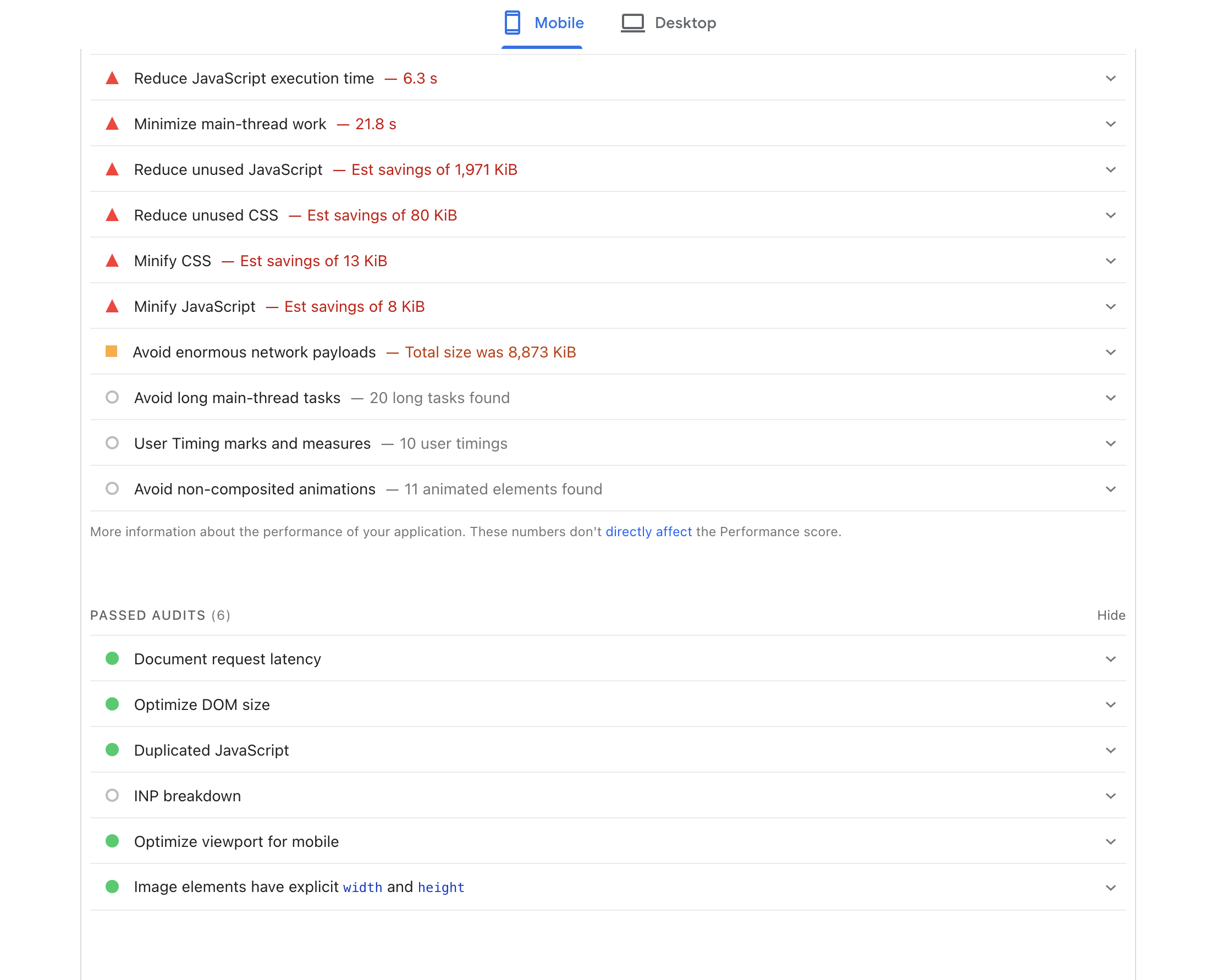1223x980 pixels.
Task: Click red triangle beside Reduce JavaScript execution time
Action: click(112, 78)
